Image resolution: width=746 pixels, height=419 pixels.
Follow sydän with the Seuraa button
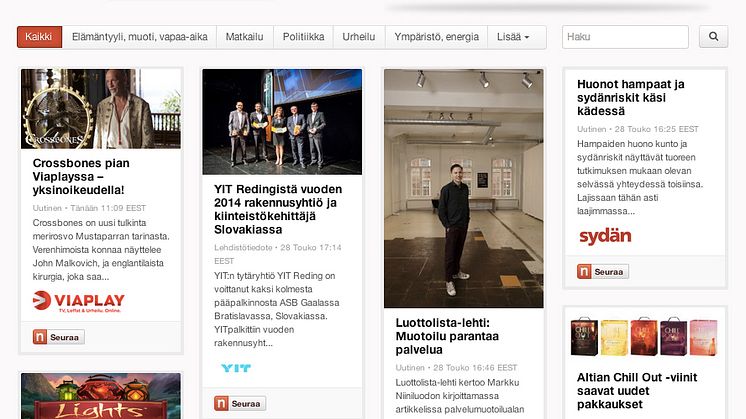(x=603, y=272)
